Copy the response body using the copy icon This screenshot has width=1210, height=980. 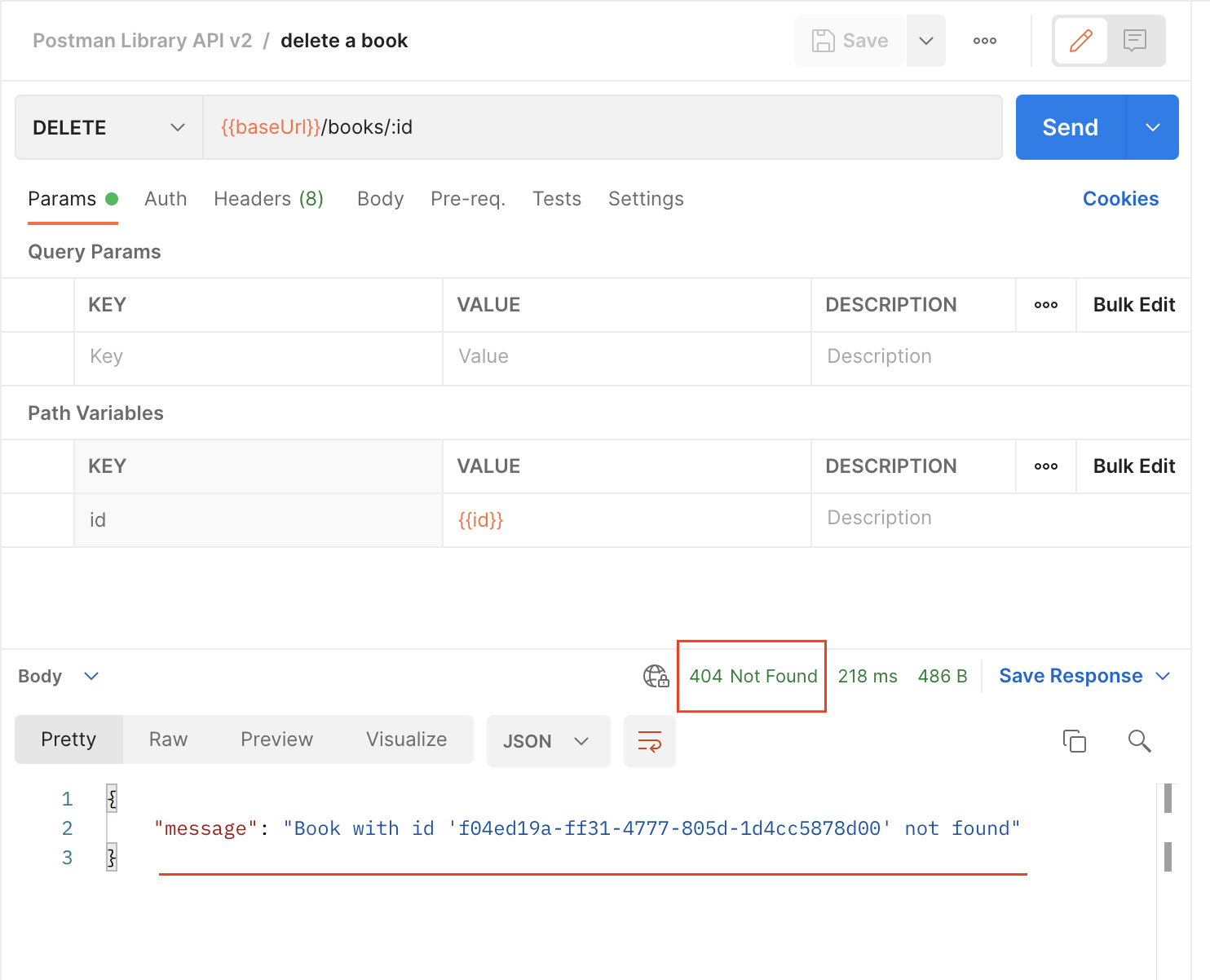[x=1074, y=741]
